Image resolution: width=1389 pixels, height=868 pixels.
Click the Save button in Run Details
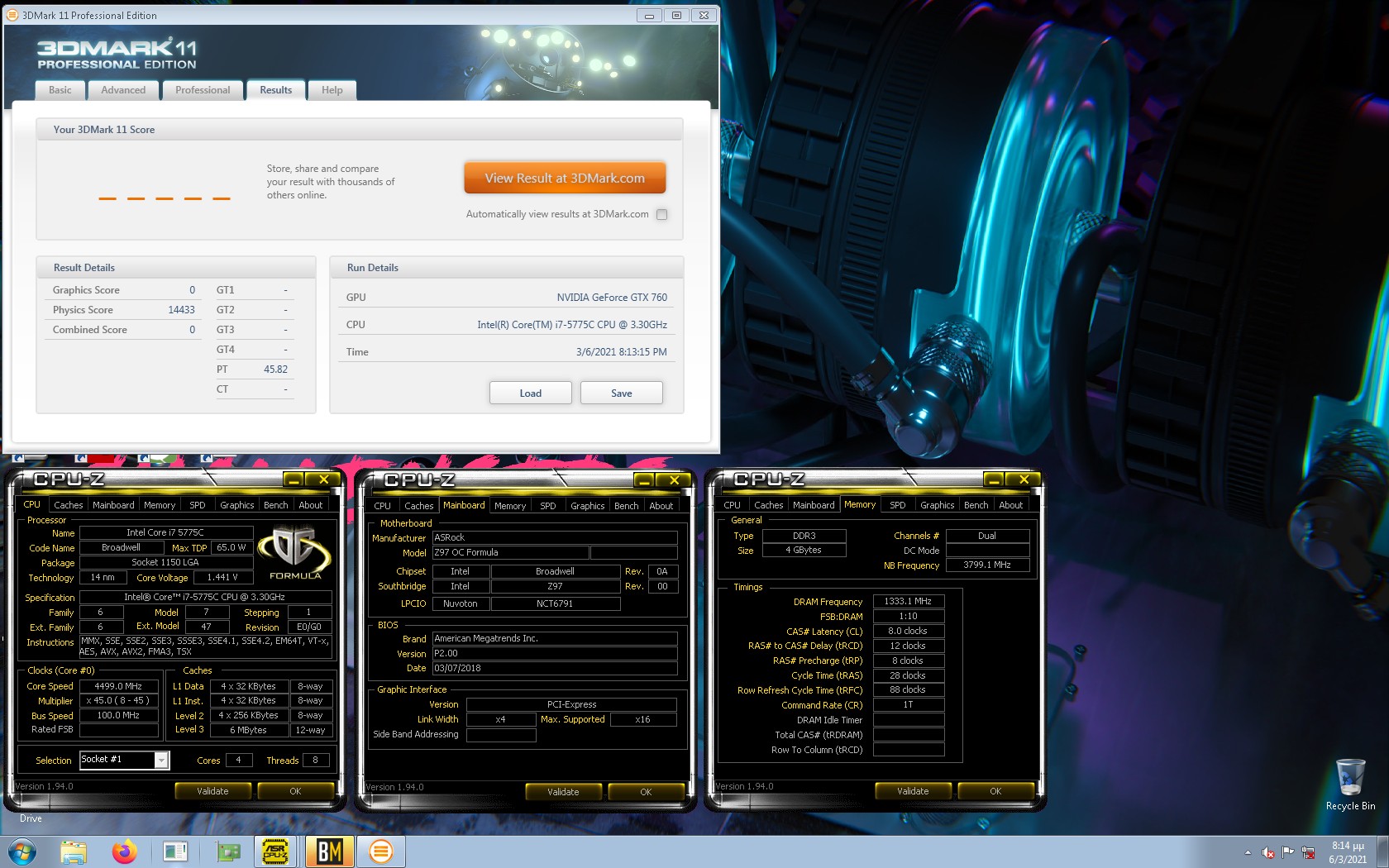622,393
